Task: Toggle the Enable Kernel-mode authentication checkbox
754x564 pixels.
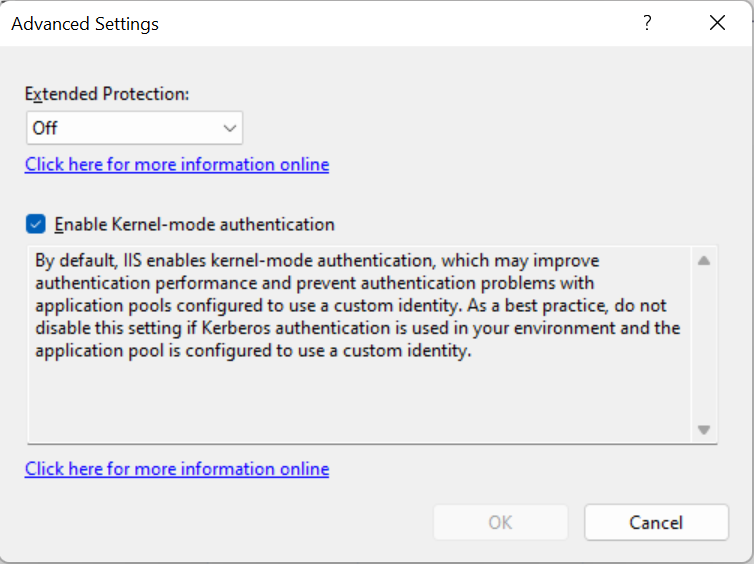Action: tap(36, 224)
